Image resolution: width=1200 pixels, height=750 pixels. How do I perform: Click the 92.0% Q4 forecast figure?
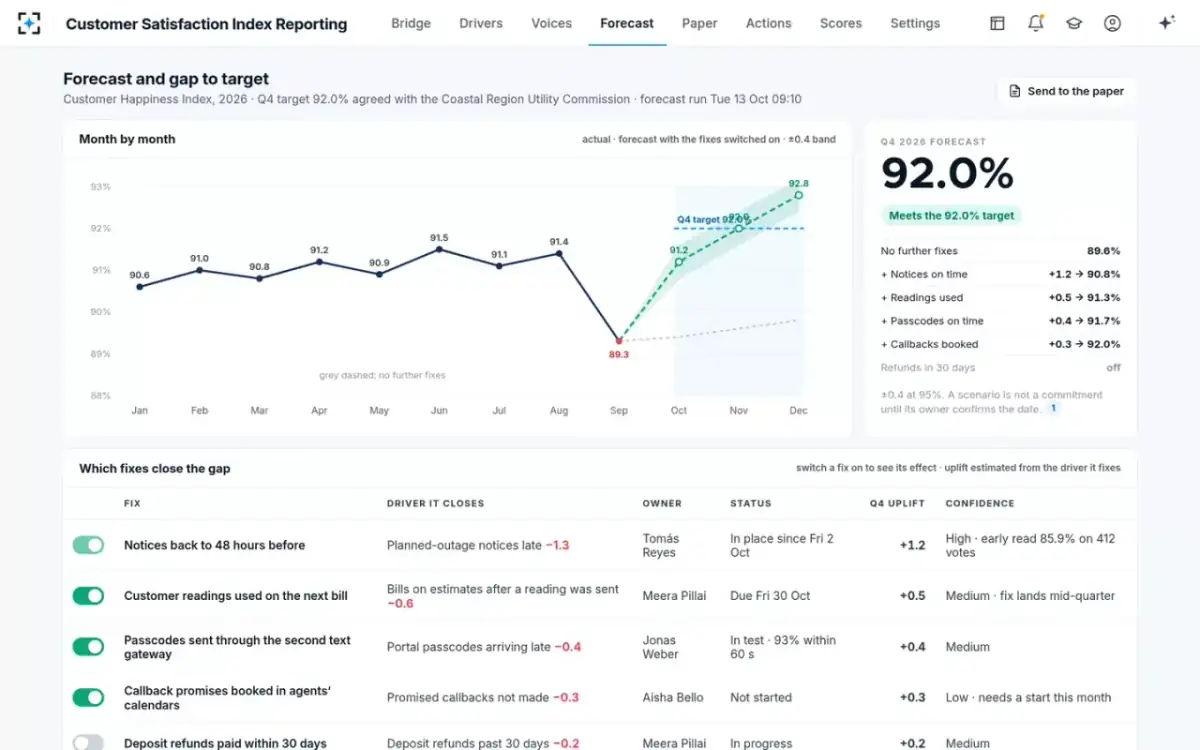[947, 174]
